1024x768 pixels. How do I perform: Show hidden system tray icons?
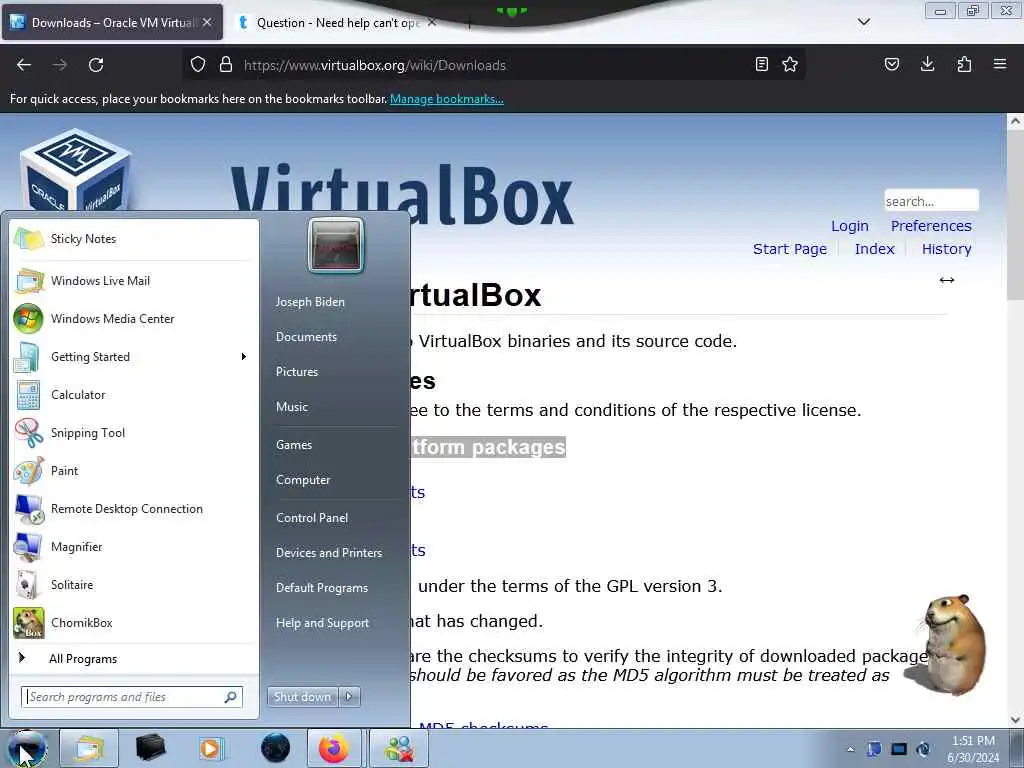[x=850, y=750]
